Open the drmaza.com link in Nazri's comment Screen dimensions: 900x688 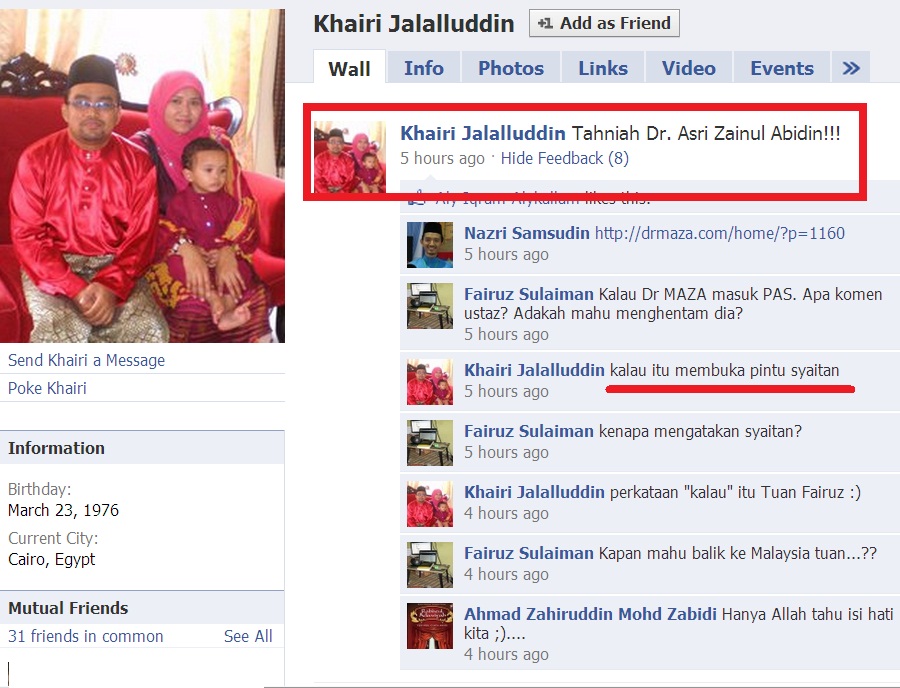719,233
